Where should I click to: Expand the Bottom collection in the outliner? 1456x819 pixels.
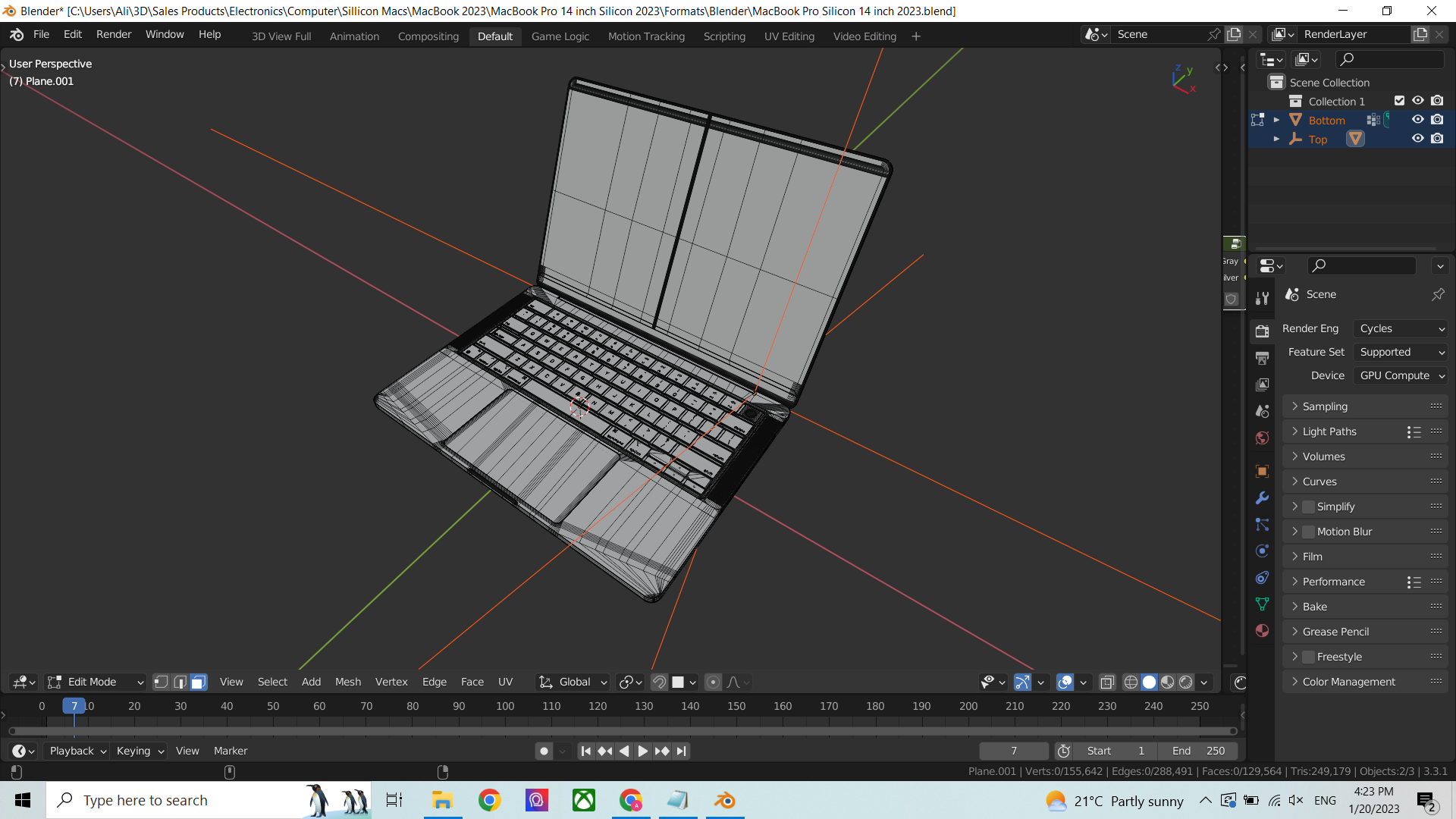coord(1277,119)
